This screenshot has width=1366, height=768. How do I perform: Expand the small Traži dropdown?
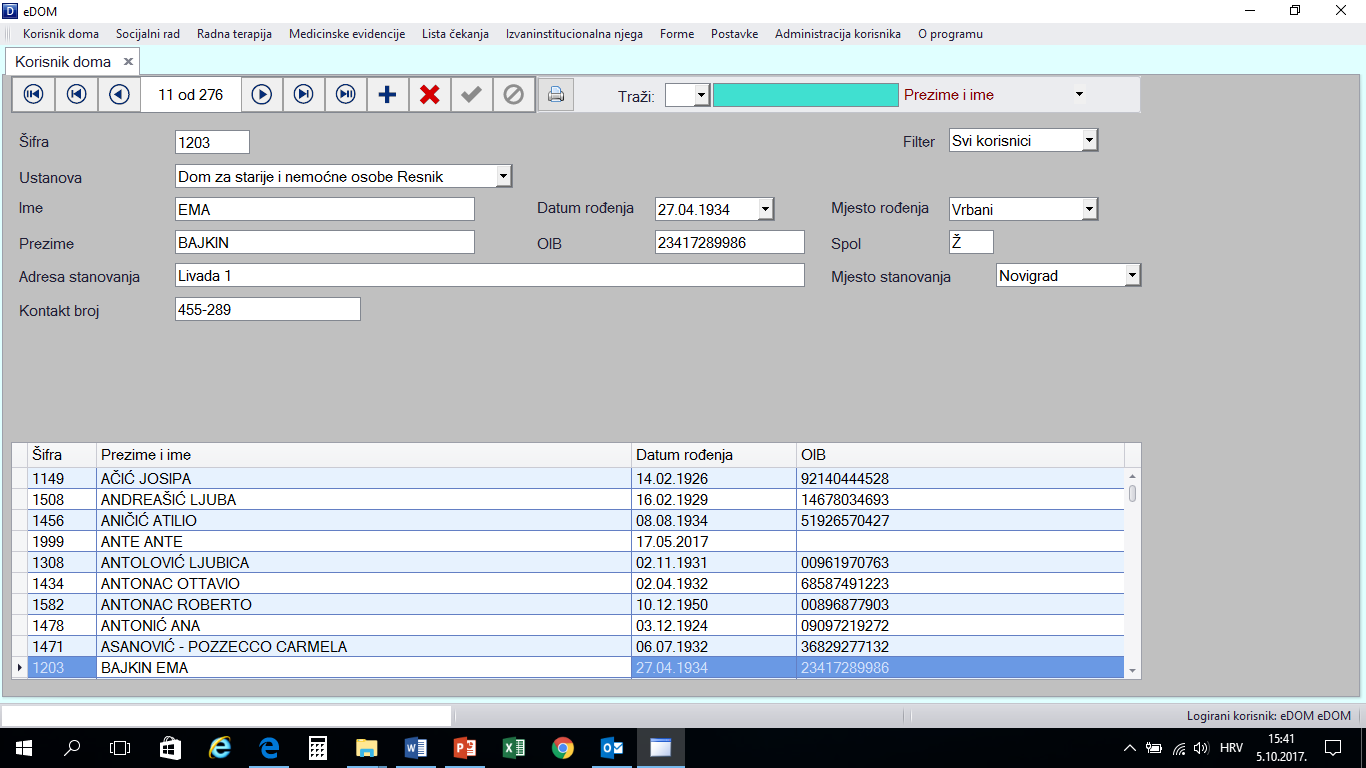701,95
